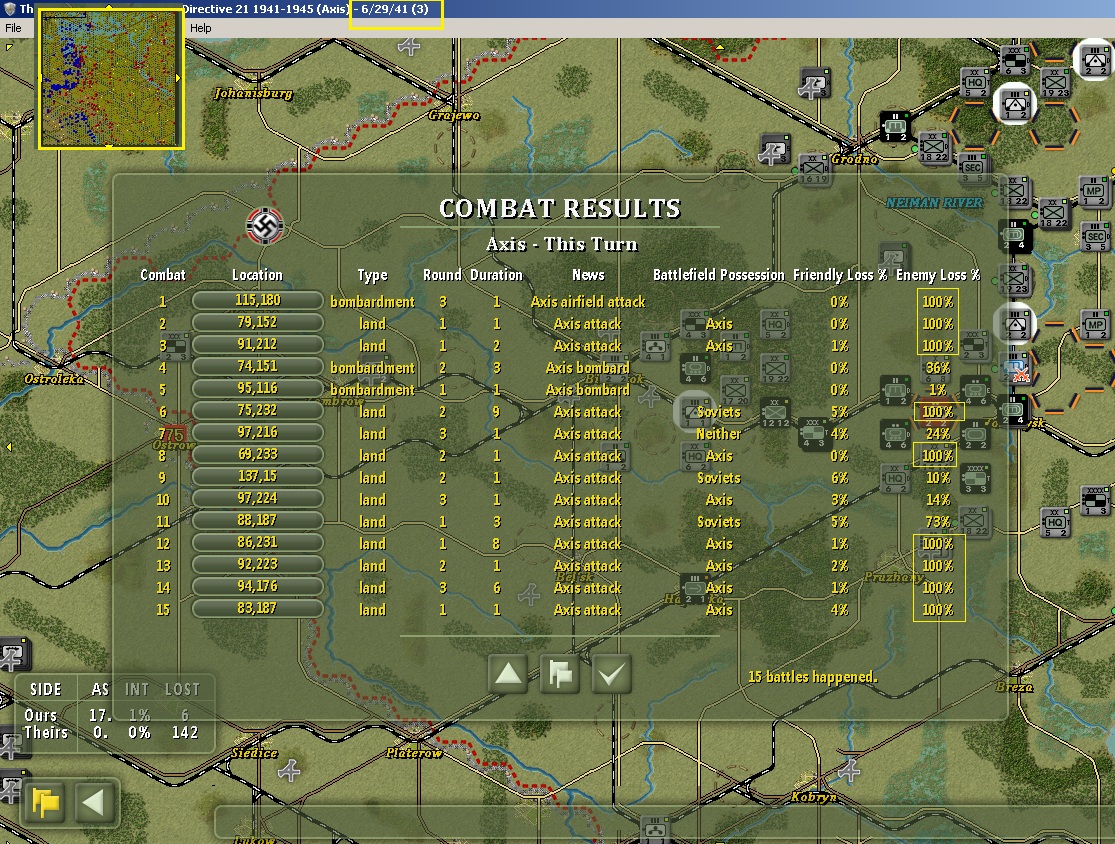Select infantry unit 18 22 next to Grodno
The image size is (1115, 844).
point(934,148)
